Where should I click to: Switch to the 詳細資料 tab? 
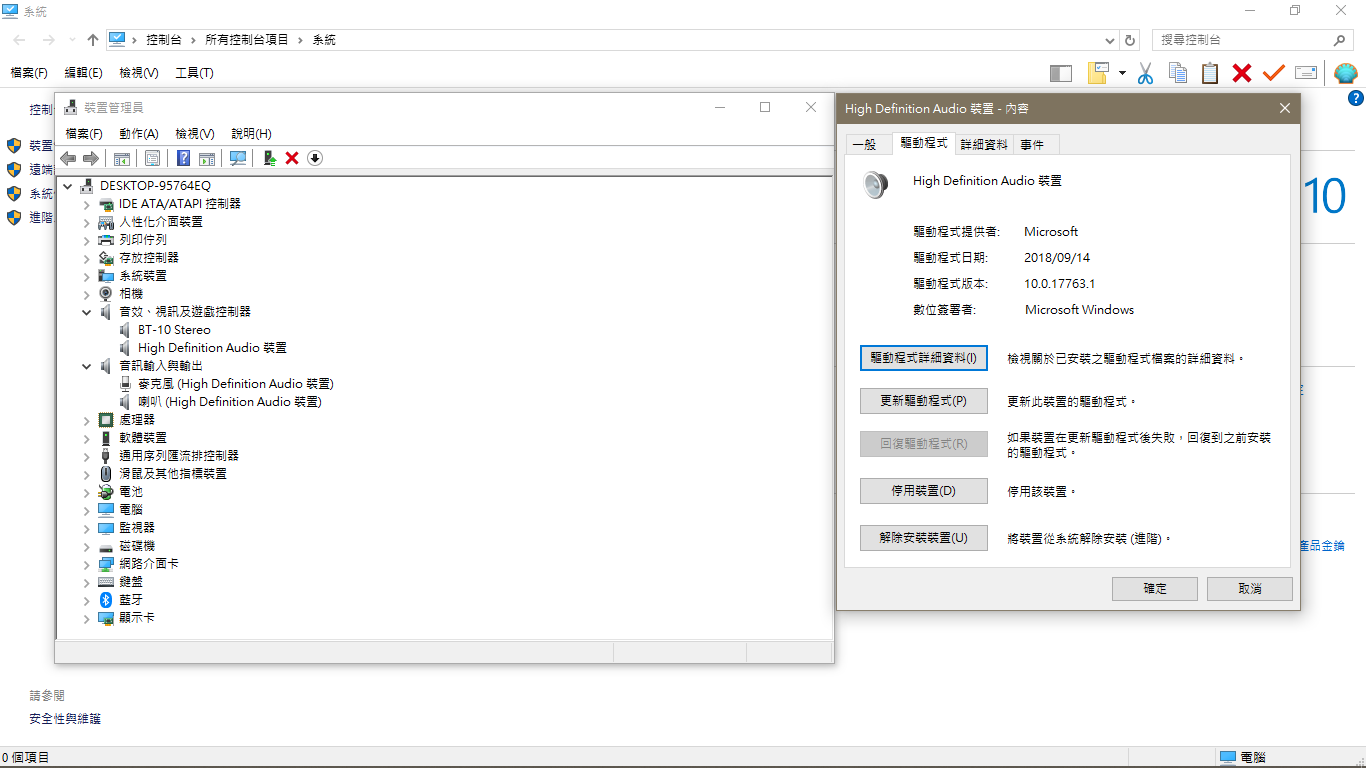pyautogui.click(x=984, y=145)
